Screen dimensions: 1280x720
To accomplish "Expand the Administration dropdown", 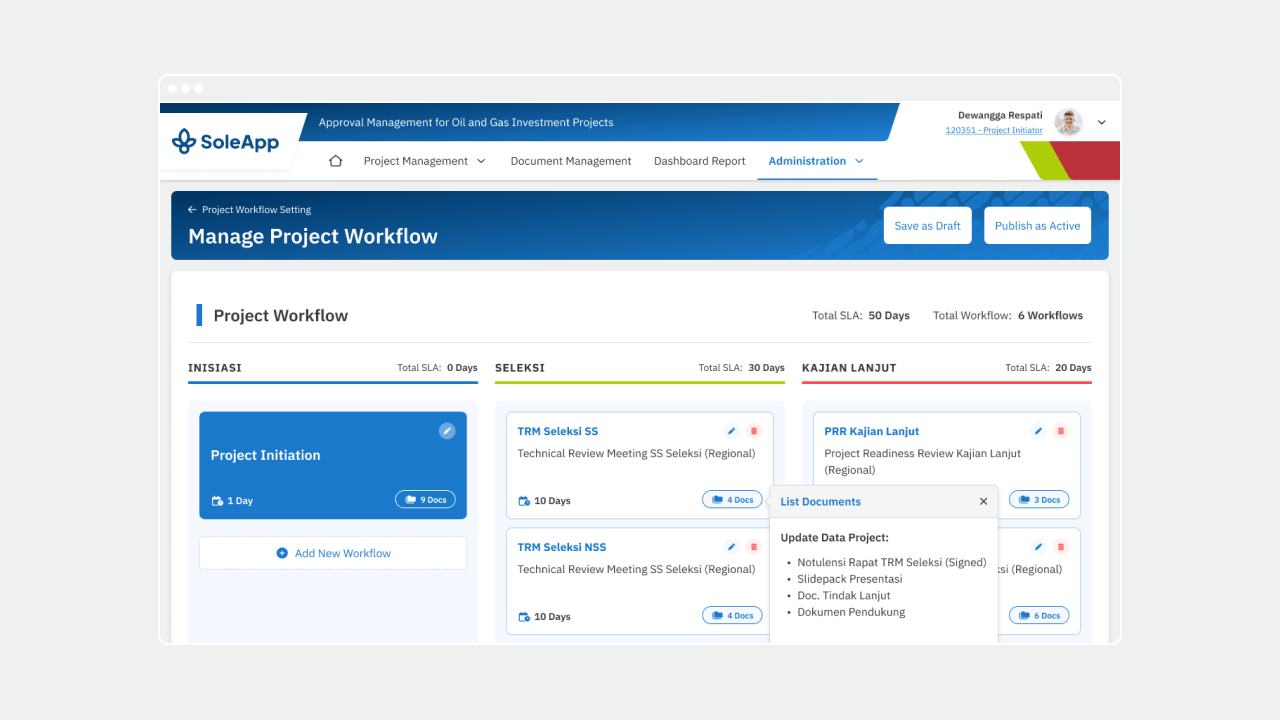I will (816, 160).
